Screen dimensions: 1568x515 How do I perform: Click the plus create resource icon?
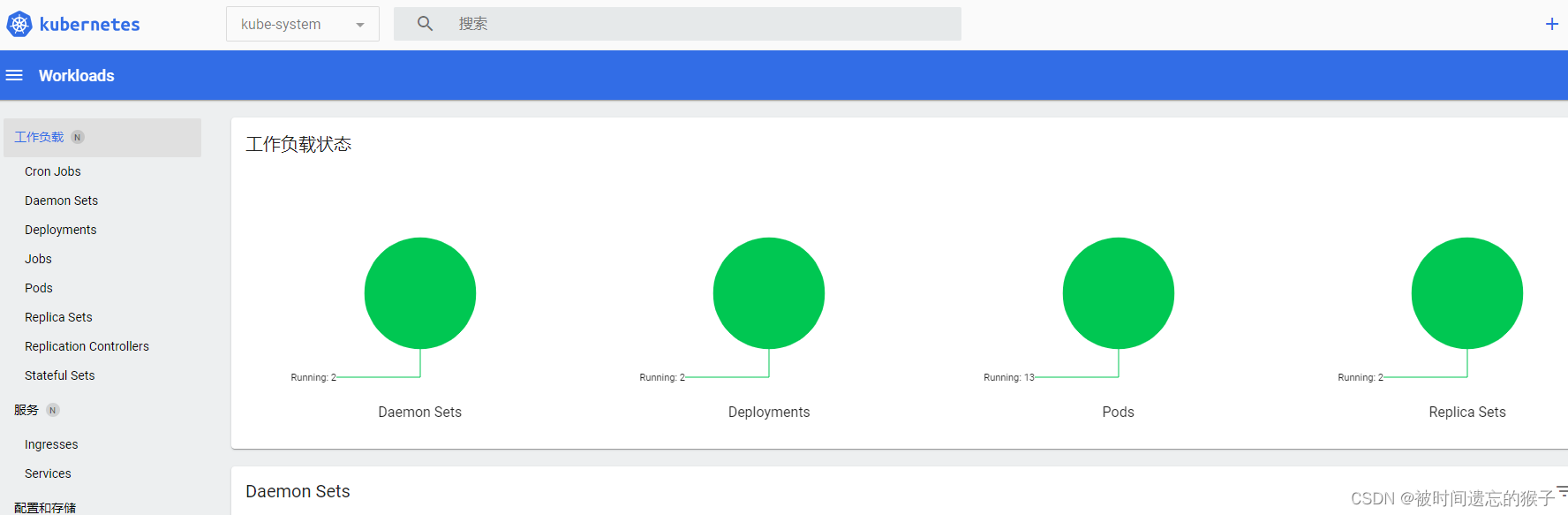1551,24
